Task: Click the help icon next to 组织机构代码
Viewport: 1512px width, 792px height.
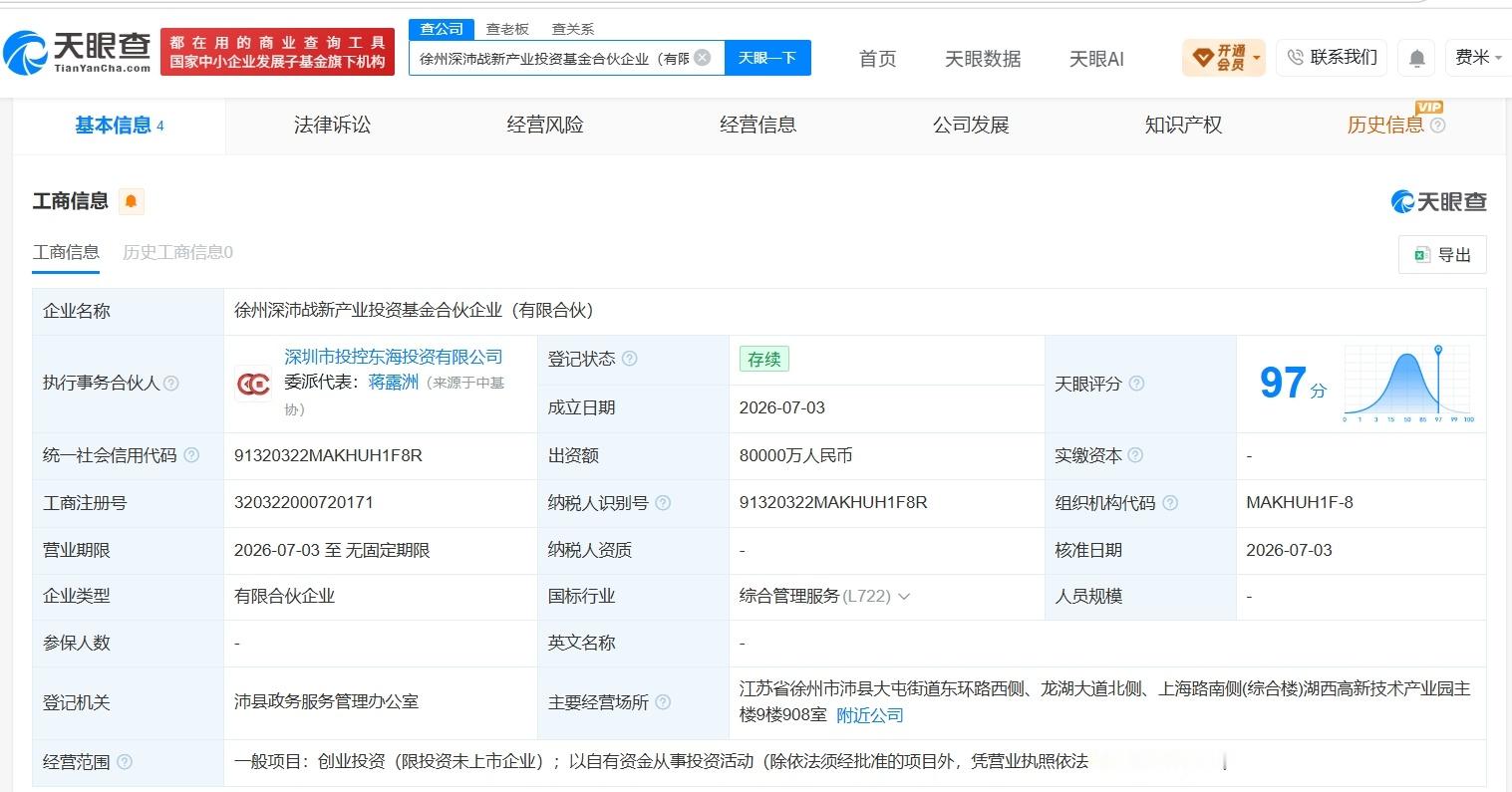Action: click(x=1170, y=503)
